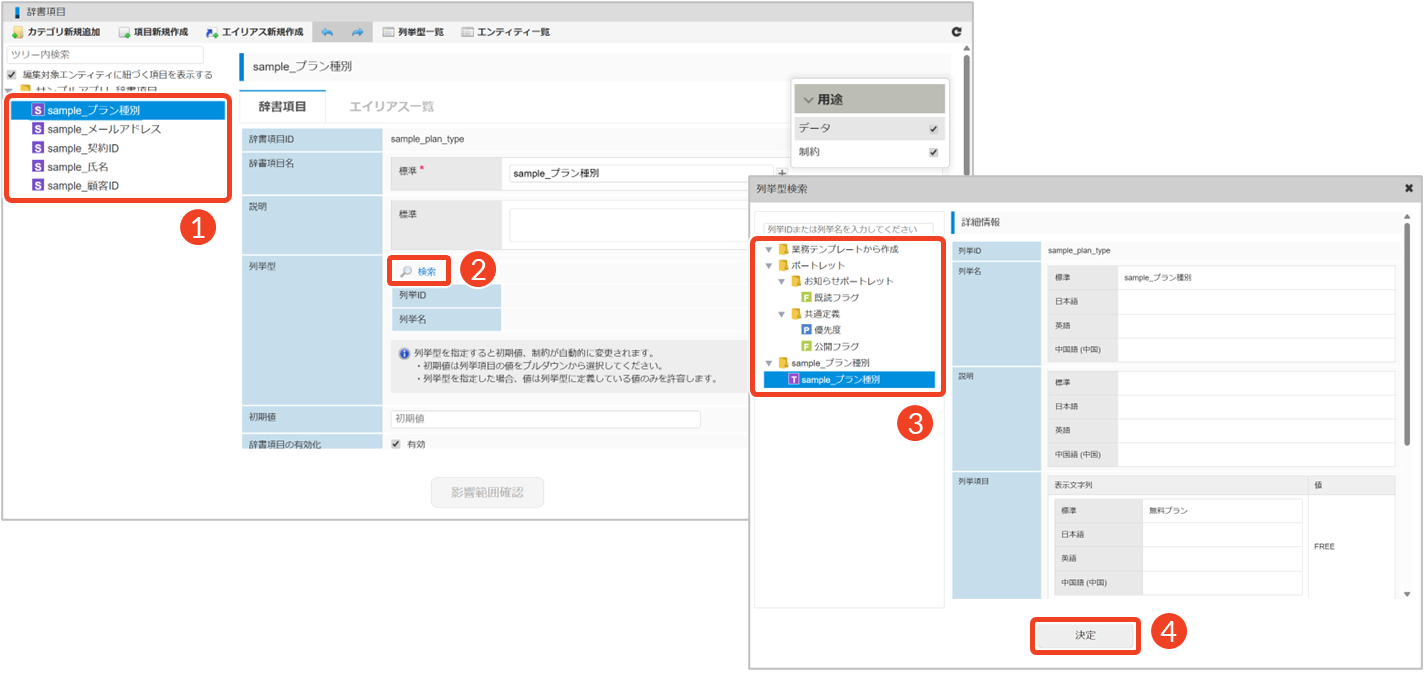Click the 項目新規作成 toolbar icon

click(125, 32)
